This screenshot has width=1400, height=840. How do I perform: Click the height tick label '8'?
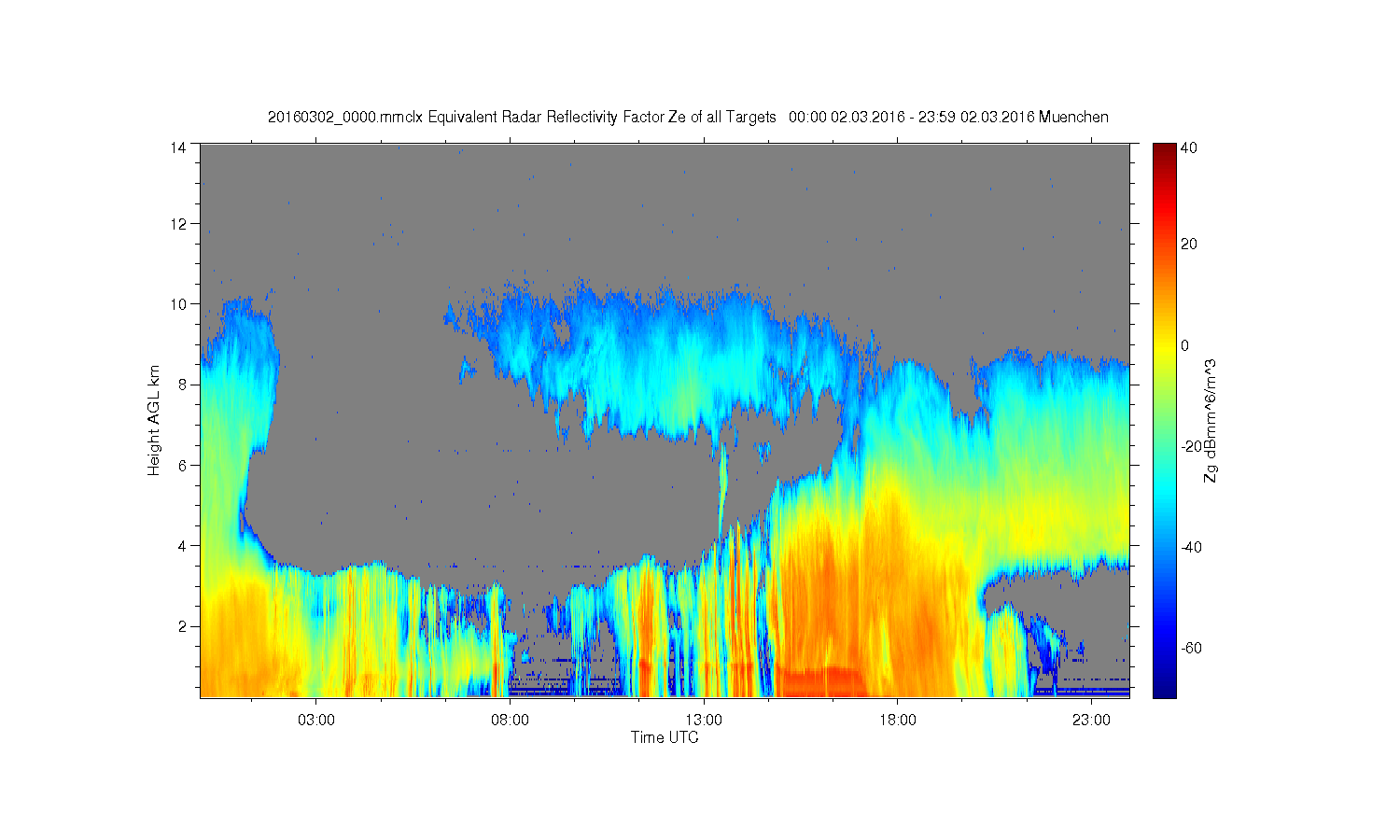pyautogui.click(x=182, y=384)
